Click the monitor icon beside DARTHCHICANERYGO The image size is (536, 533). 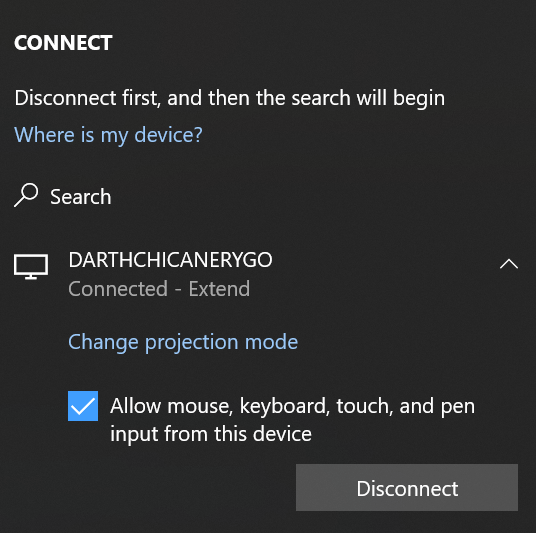pyautogui.click(x=31, y=267)
